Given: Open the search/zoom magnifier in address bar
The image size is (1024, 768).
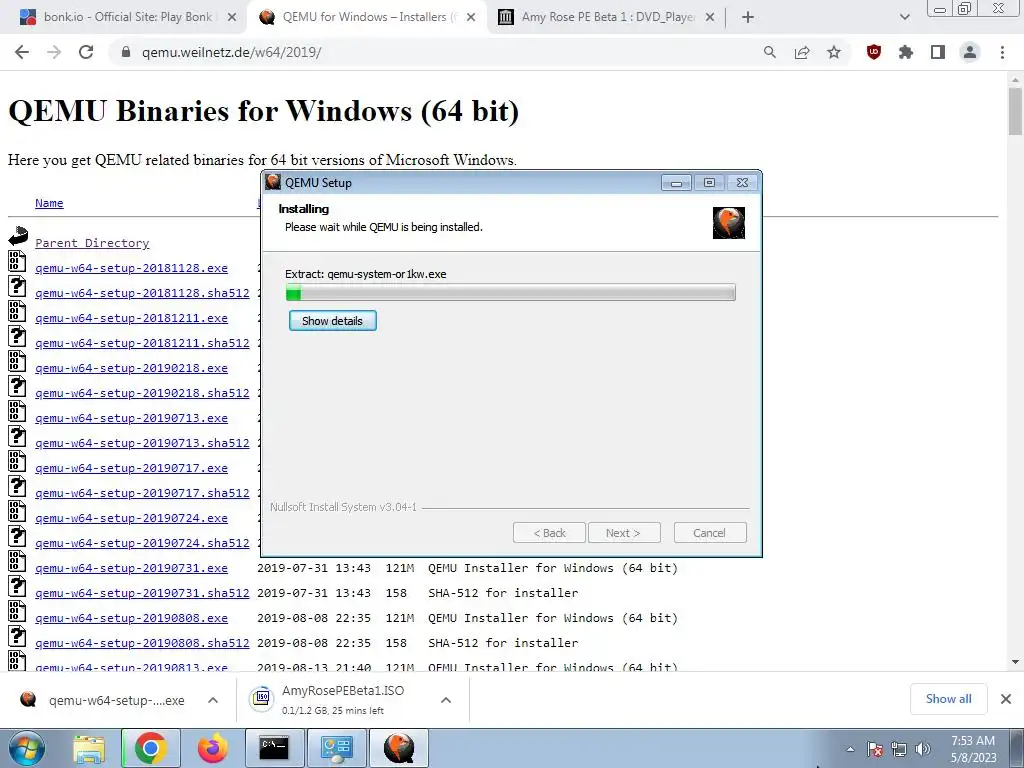Looking at the screenshot, I should coord(770,52).
